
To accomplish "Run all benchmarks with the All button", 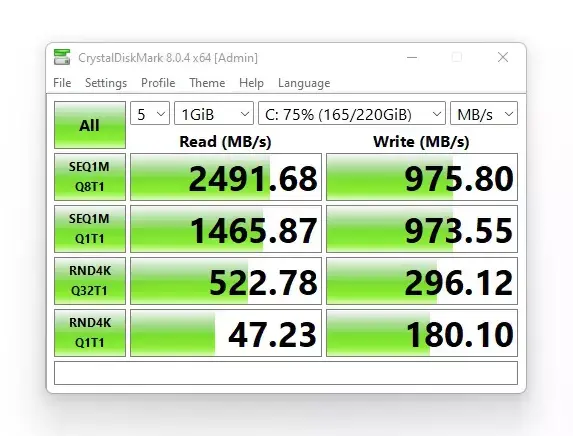I will pyautogui.click(x=90, y=125).
